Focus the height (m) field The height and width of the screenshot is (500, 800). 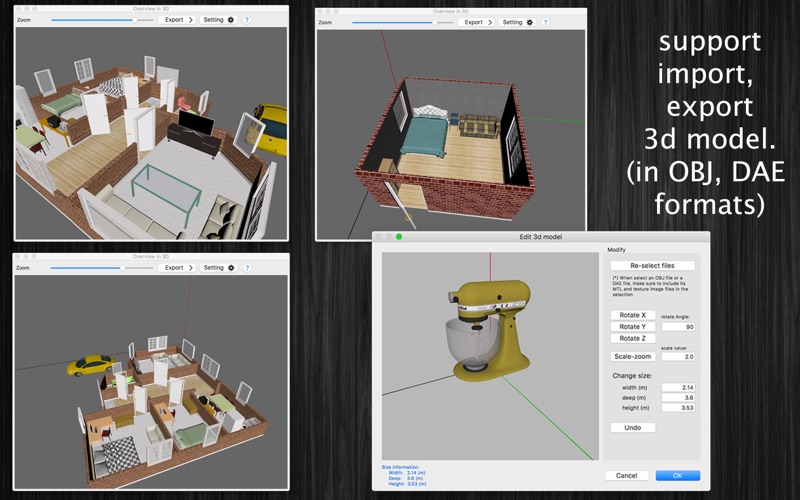click(x=678, y=408)
